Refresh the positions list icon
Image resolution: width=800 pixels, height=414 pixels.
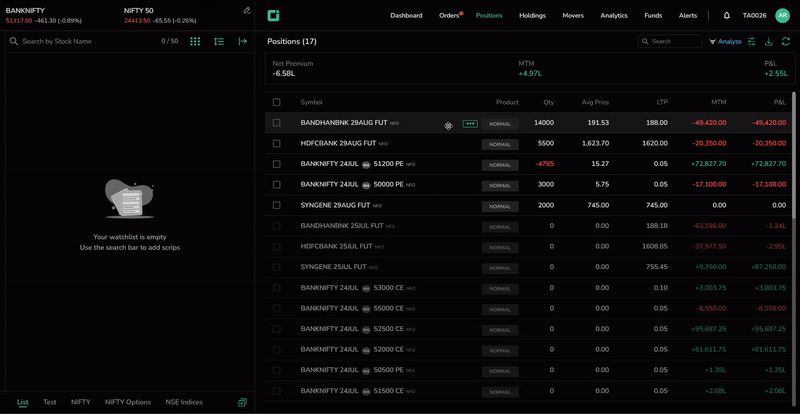[x=786, y=41]
